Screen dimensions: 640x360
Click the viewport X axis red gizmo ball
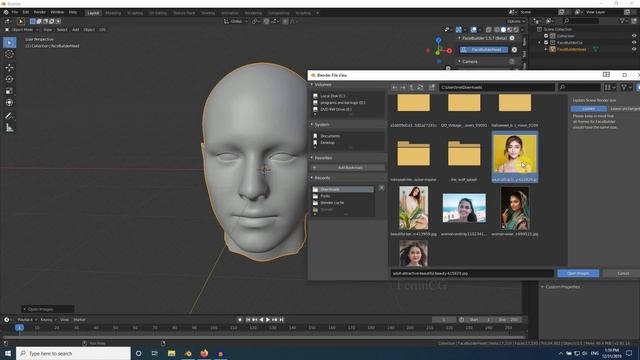coord(449,51)
